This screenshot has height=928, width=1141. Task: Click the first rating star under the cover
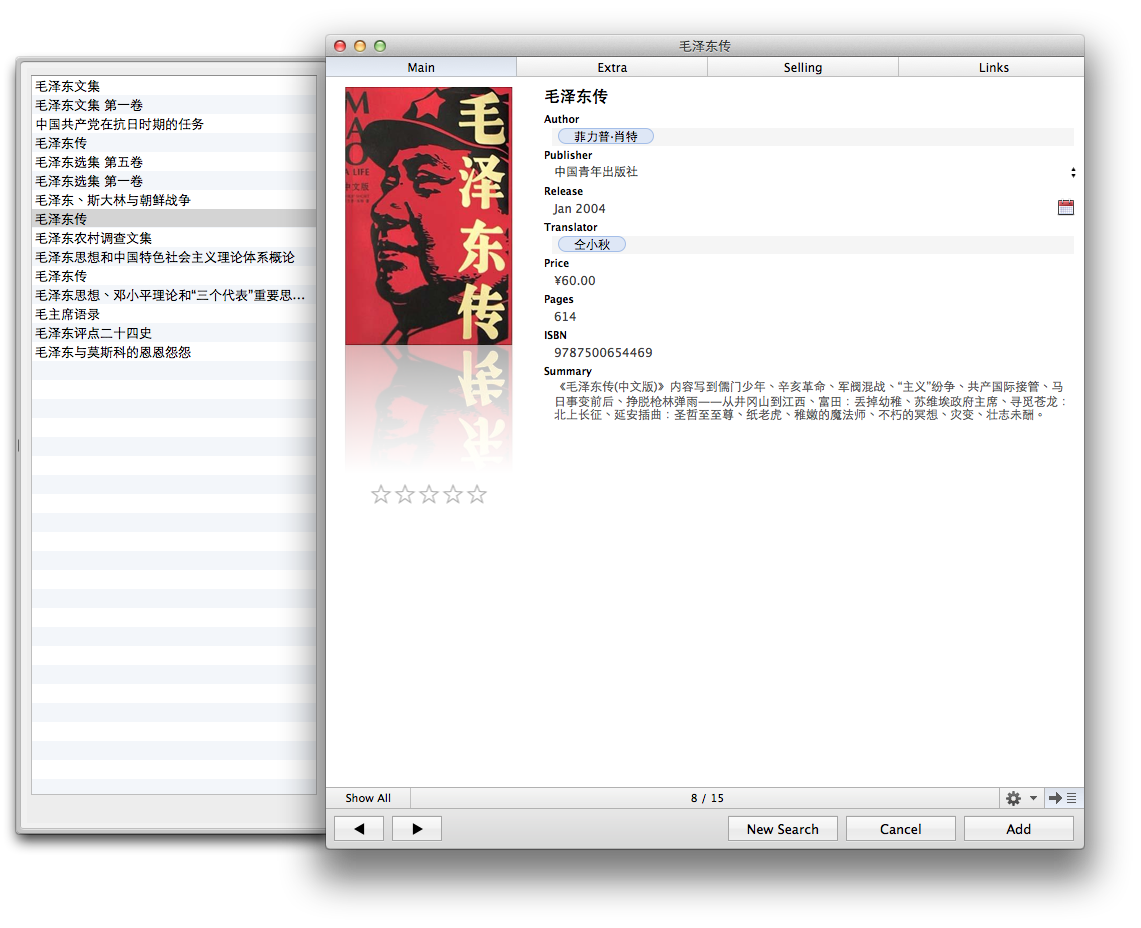click(x=381, y=493)
